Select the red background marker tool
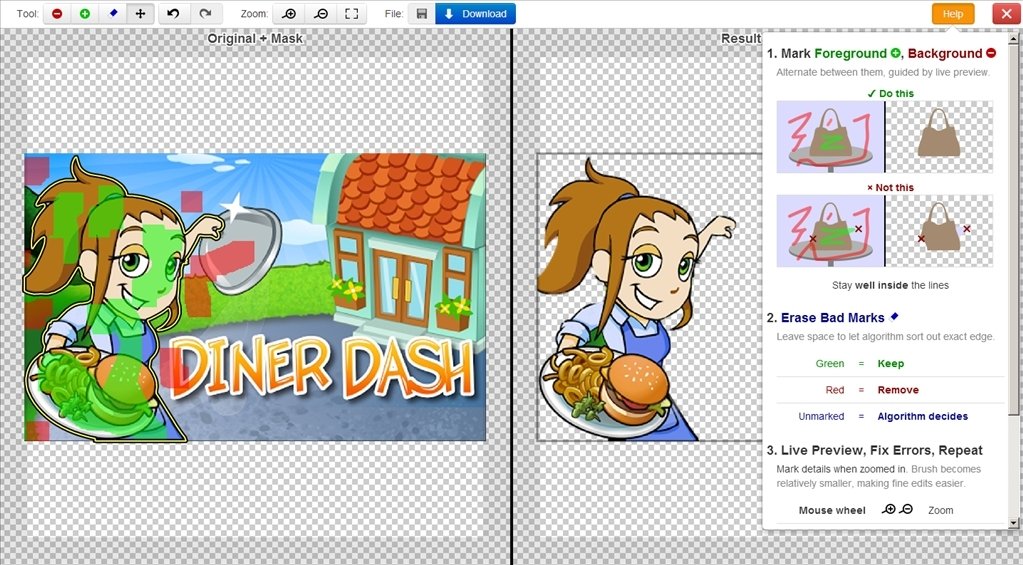This screenshot has width=1023, height=565. pyautogui.click(x=57, y=14)
